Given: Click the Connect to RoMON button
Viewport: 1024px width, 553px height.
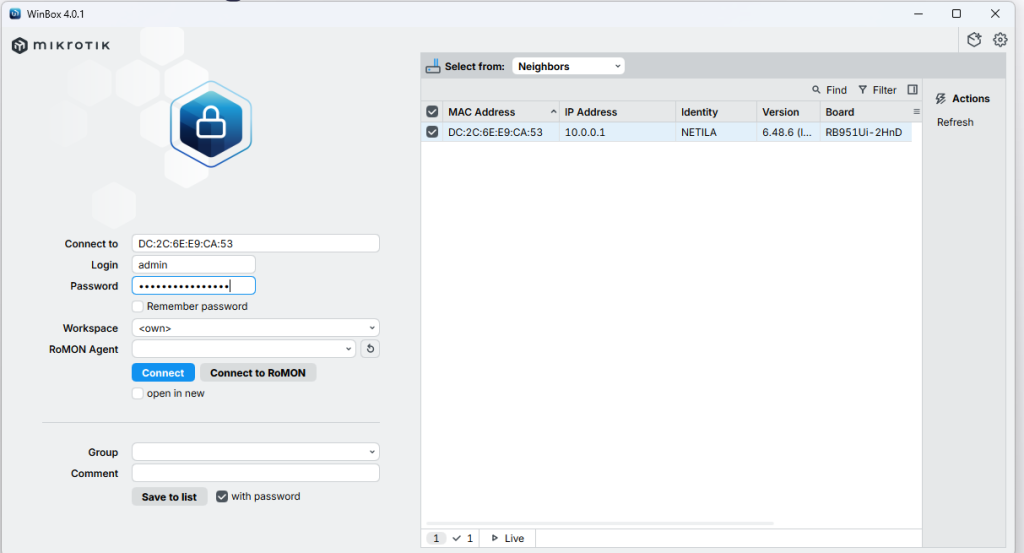Looking at the screenshot, I should 258,373.
